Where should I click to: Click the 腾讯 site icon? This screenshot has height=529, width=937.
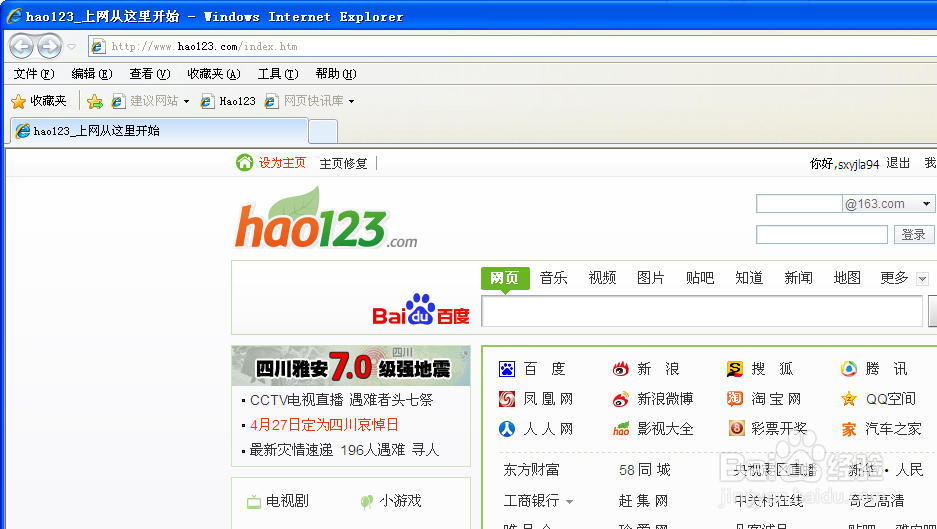click(849, 369)
